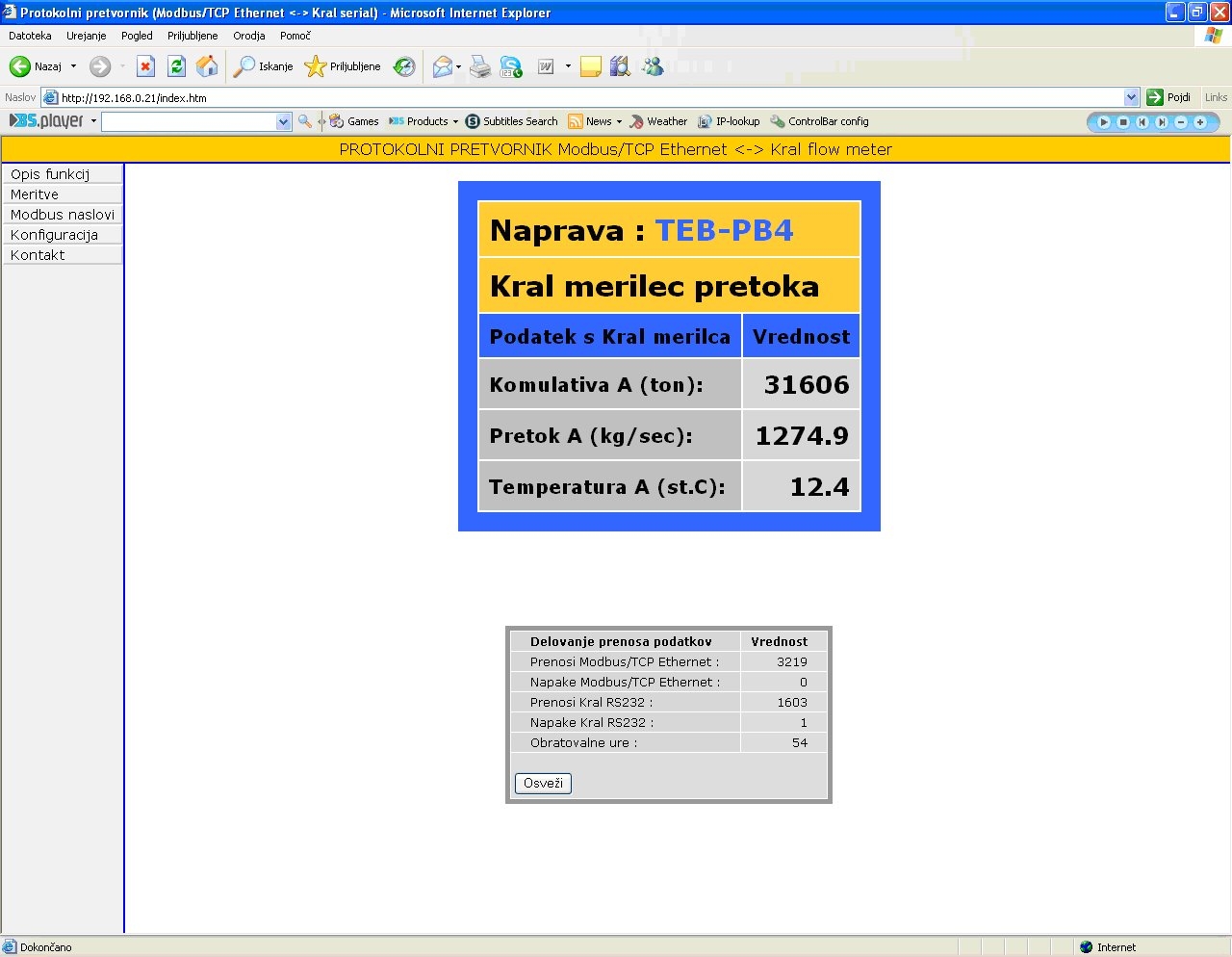Refresh the page with the green arrows icon

176,66
